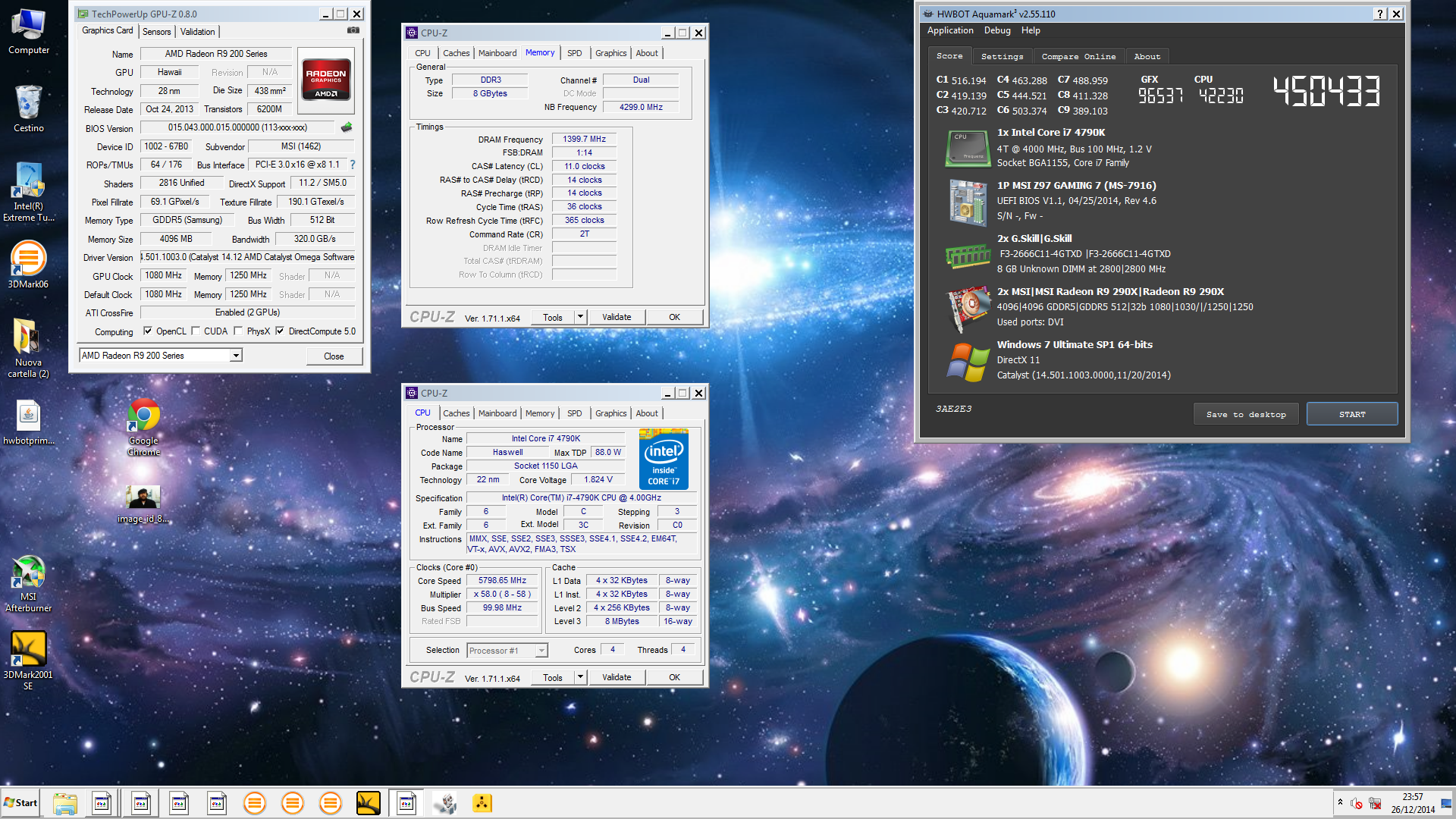Click the graphics card icon in Aquamark results

pos(968,308)
